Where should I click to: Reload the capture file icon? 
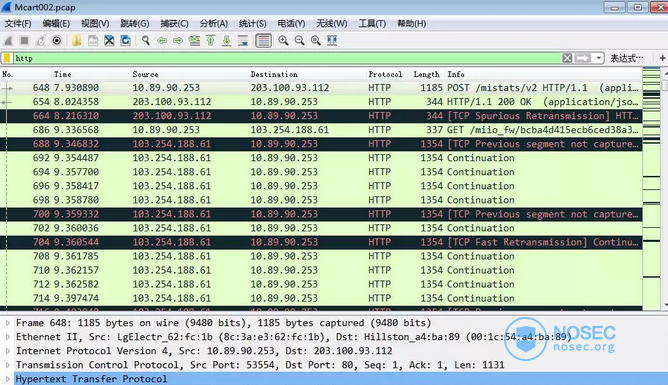(x=125, y=40)
